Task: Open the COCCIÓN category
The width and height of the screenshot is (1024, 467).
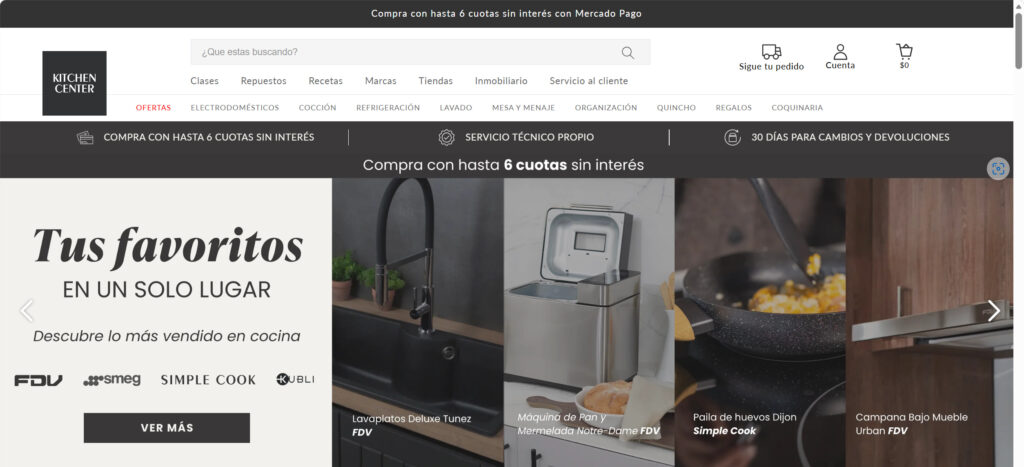Action: pos(317,108)
